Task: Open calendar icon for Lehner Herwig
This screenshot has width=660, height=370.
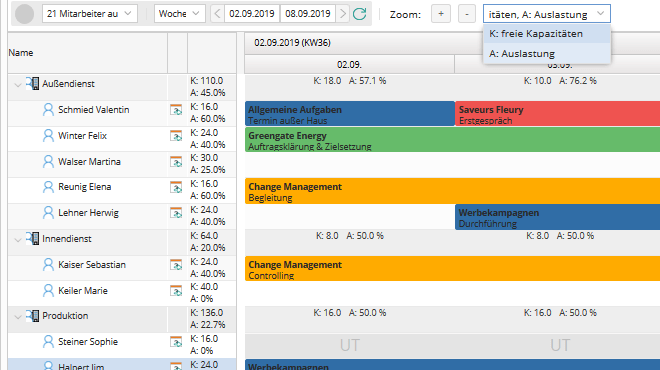Action: tap(176, 213)
